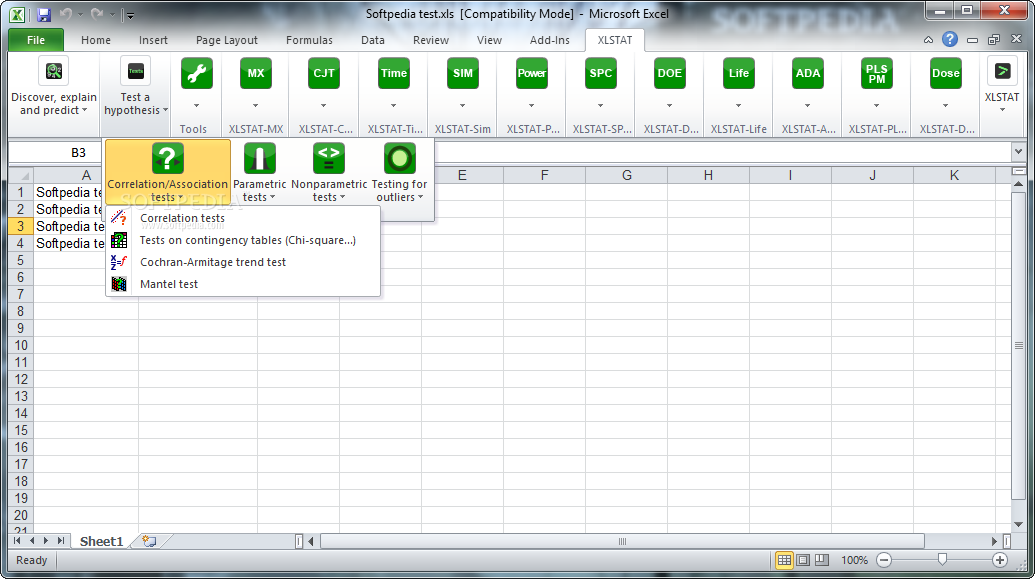Choose Correlation tests from the menu
The width and height of the screenshot is (1035, 579).
pos(243,218)
